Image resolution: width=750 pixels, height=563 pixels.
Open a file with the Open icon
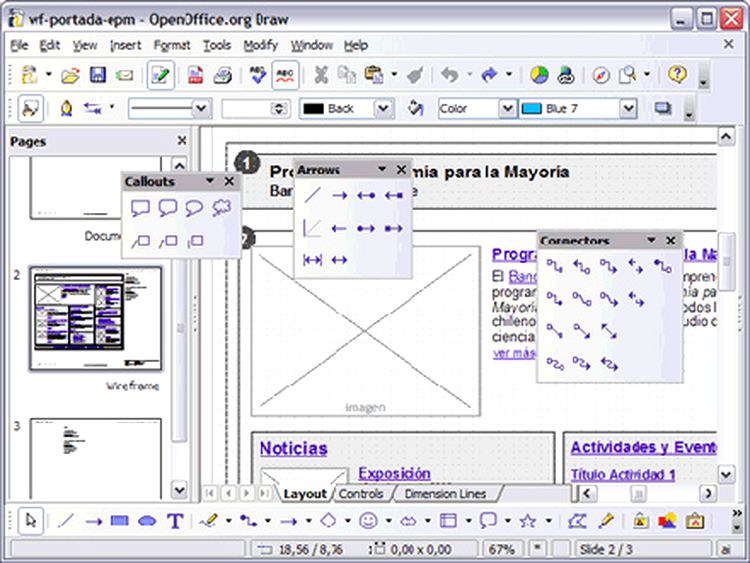(x=70, y=75)
